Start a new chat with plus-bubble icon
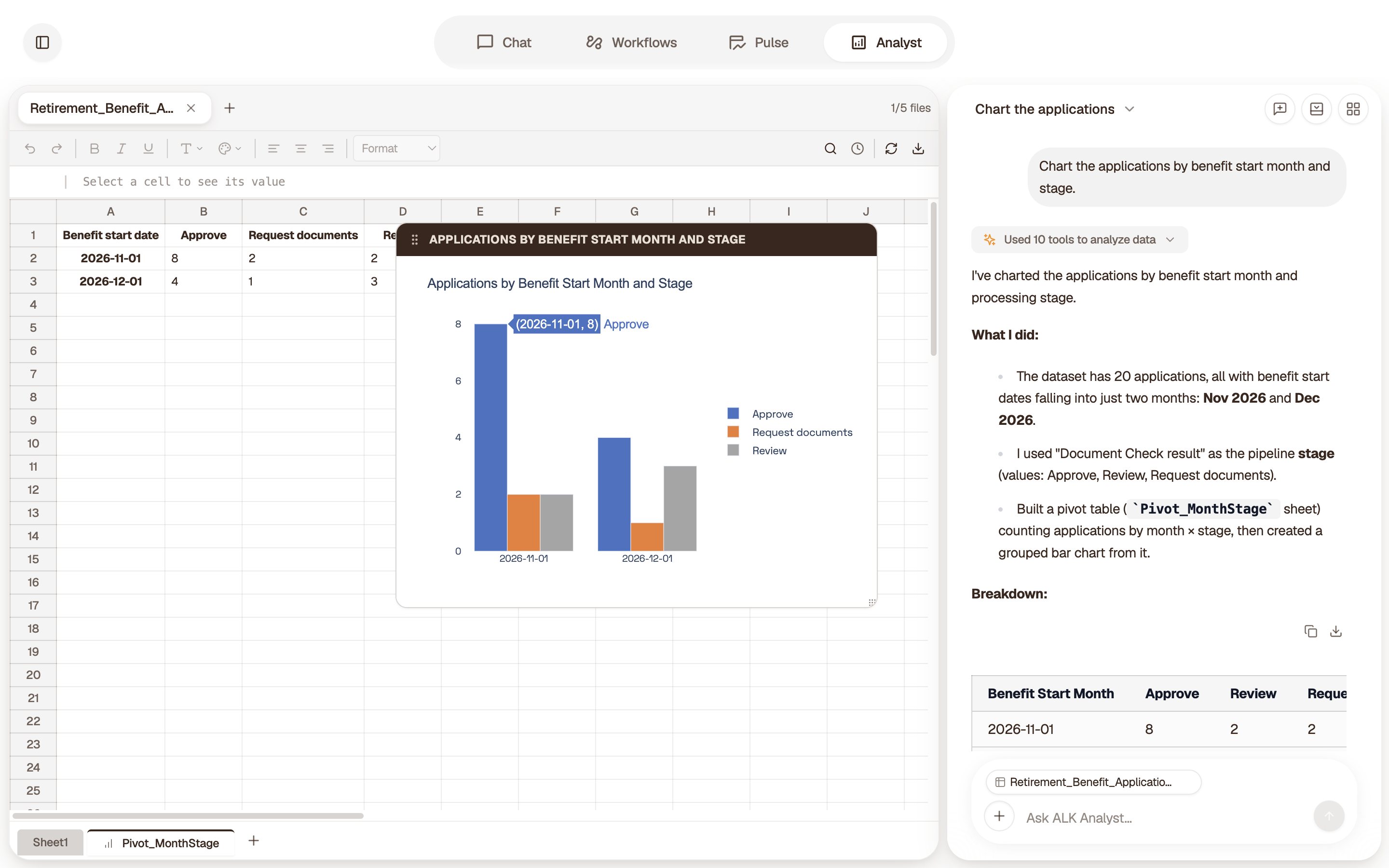The height and width of the screenshot is (868, 1389). 1280,109
